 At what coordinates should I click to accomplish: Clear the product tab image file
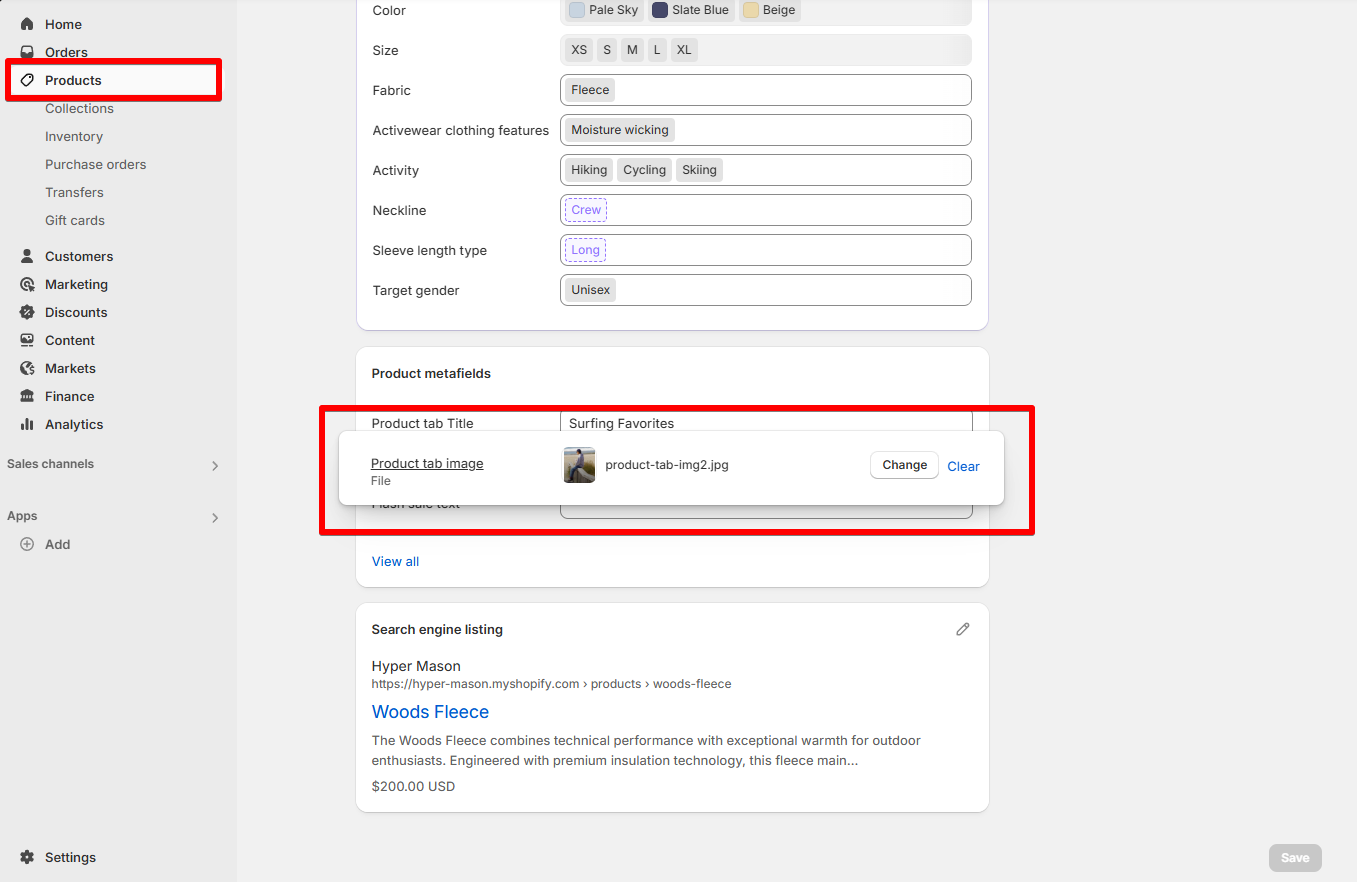pyautogui.click(x=963, y=466)
